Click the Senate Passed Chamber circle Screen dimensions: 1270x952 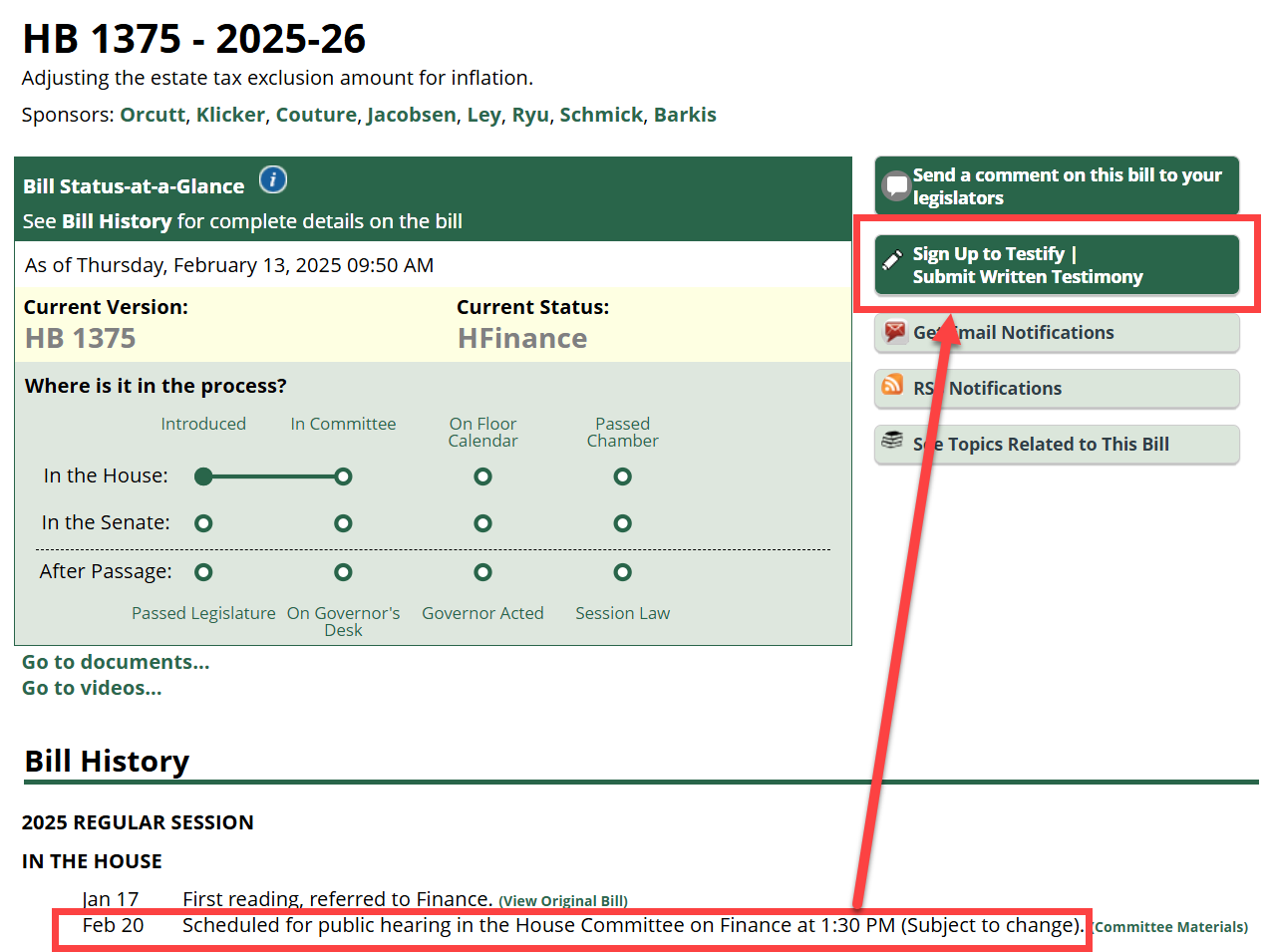[x=622, y=523]
